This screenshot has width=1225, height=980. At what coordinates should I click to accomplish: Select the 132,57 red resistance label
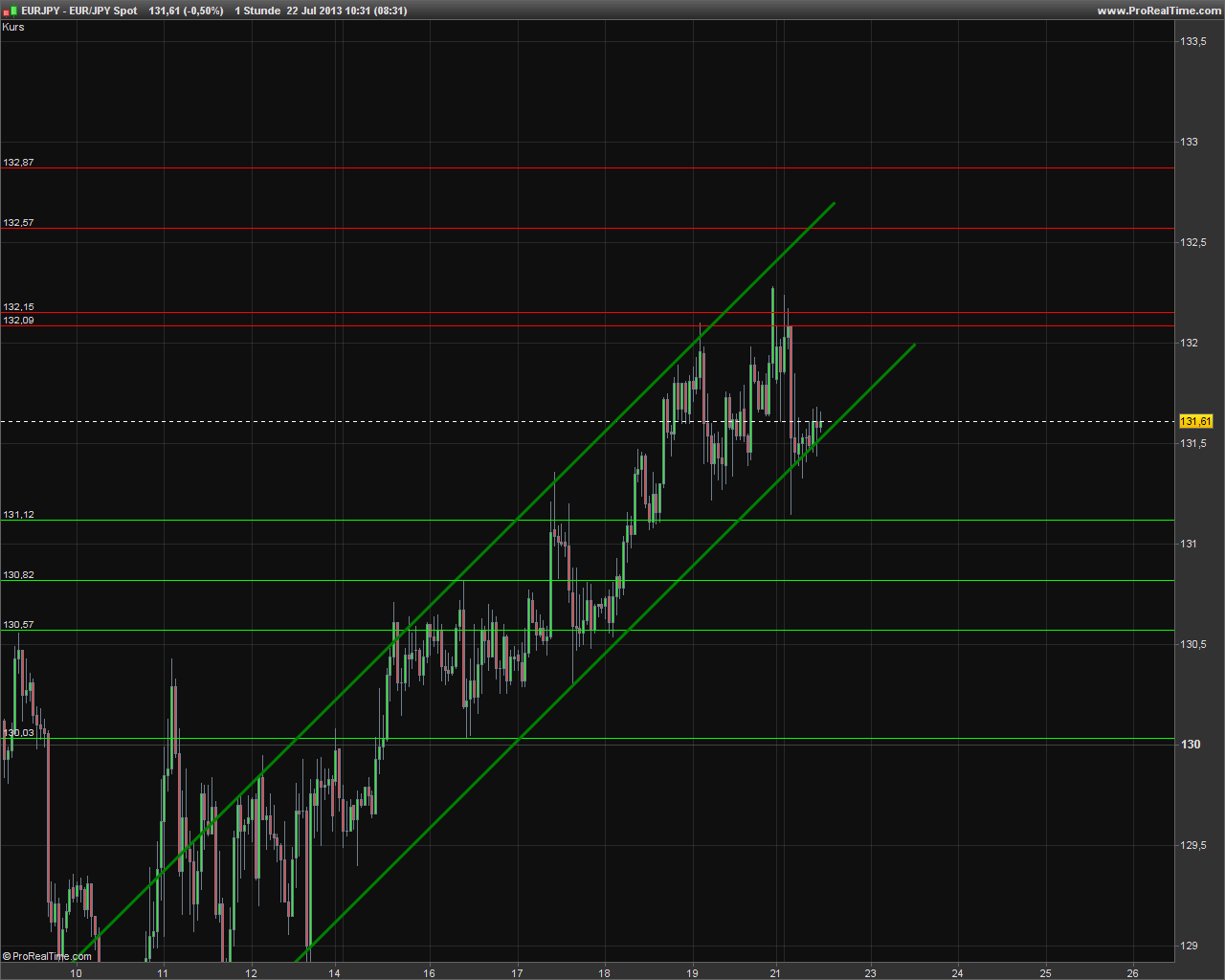point(18,223)
